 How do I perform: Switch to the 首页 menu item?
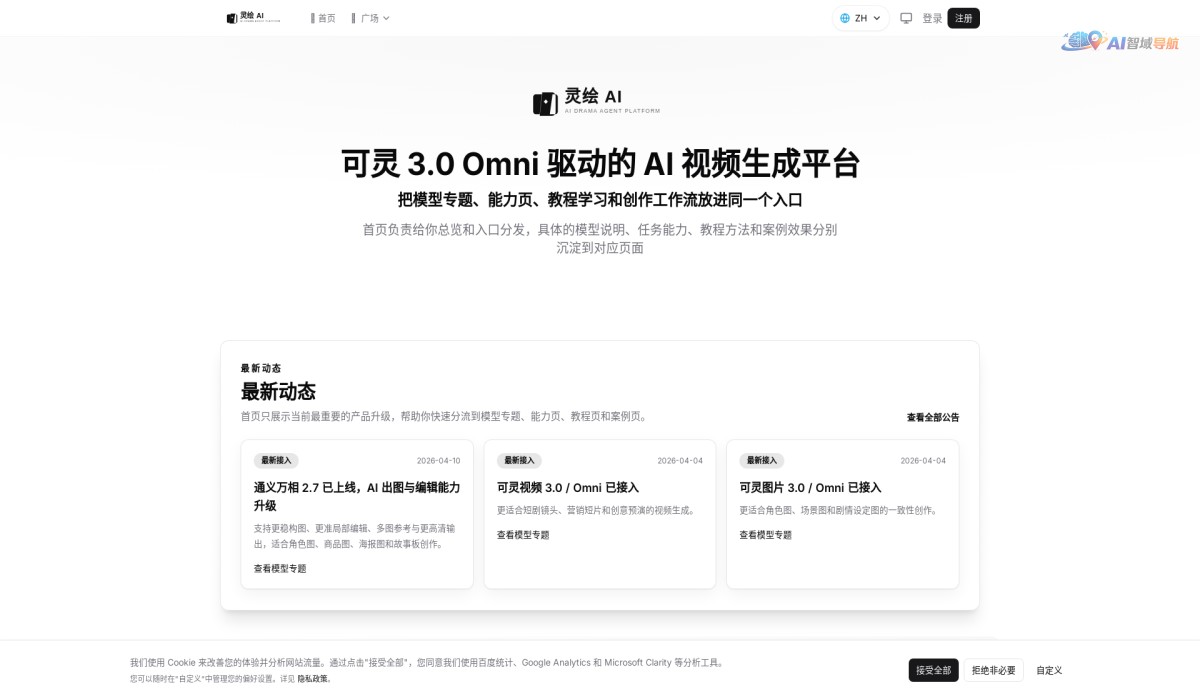coord(328,17)
